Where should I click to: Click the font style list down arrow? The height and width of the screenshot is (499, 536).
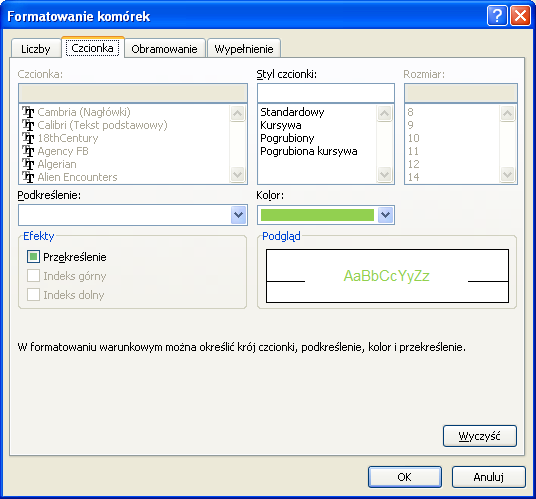point(385,175)
